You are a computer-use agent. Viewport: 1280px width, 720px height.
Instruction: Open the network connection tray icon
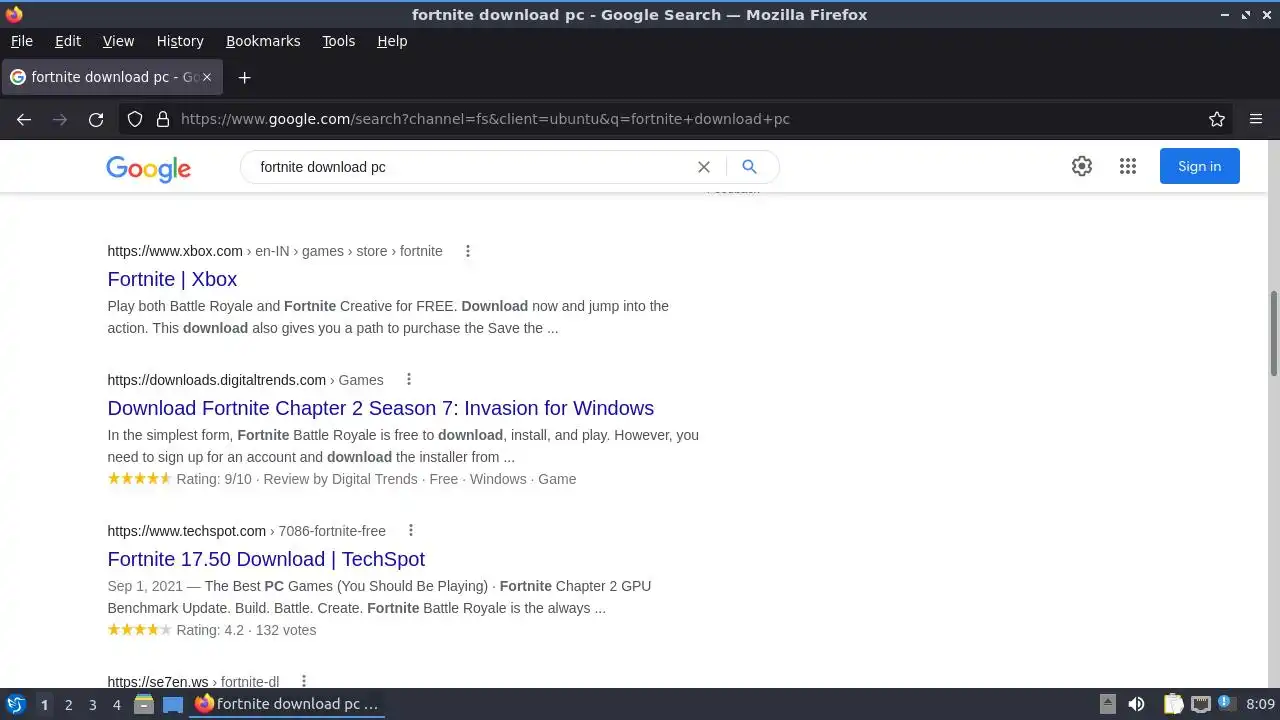[x=1201, y=704]
